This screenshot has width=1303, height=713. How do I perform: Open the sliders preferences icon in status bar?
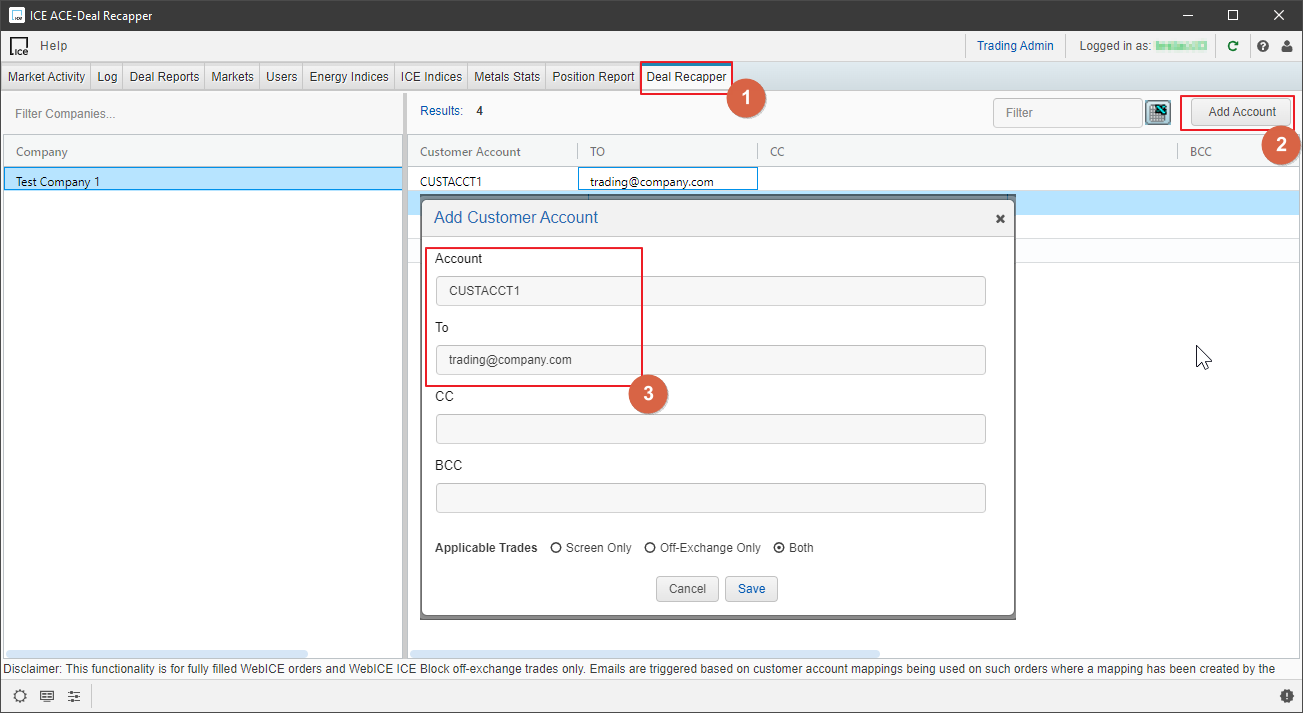[74, 696]
